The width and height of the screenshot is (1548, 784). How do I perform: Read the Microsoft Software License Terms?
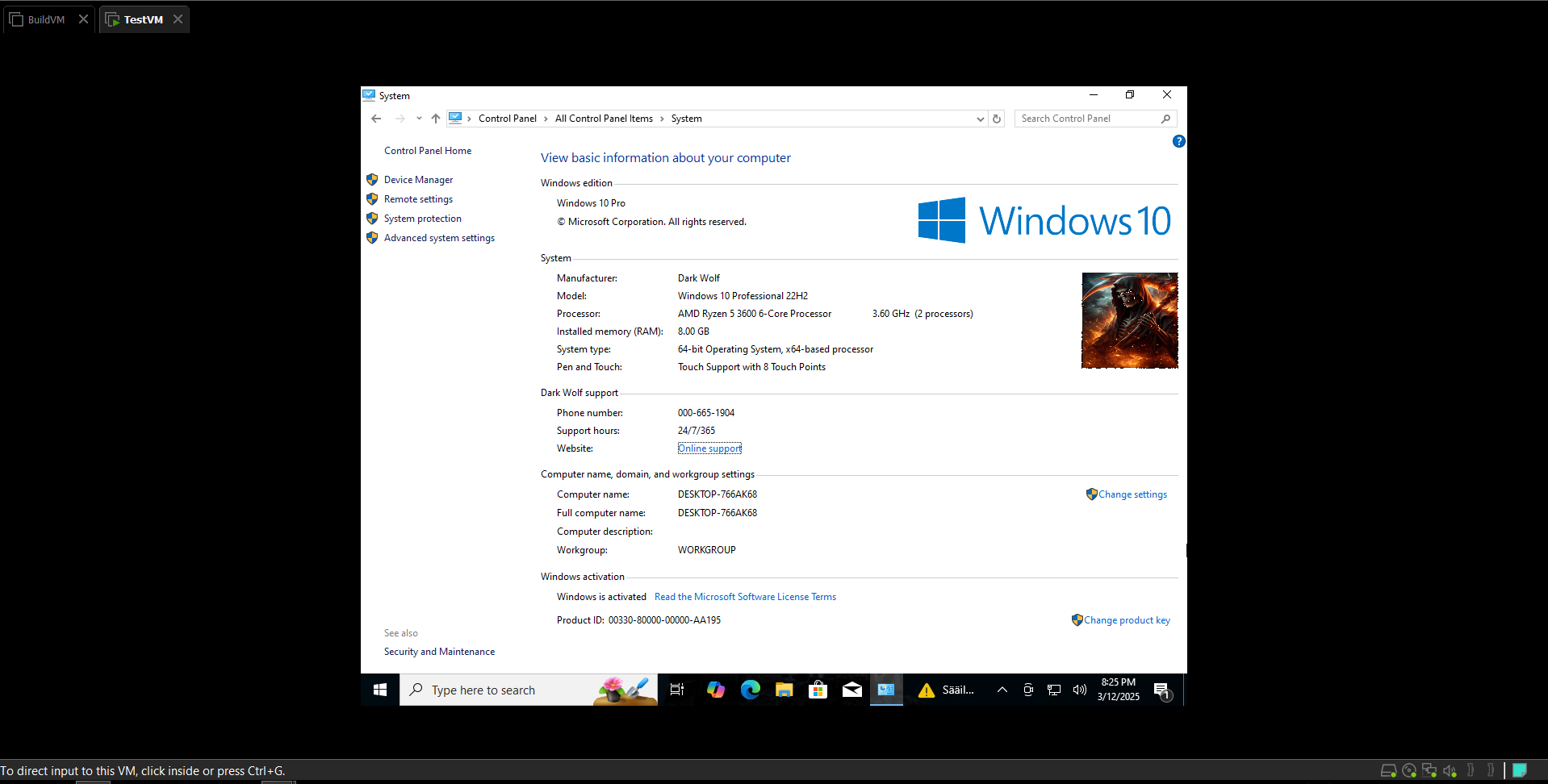(x=745, y=597)
